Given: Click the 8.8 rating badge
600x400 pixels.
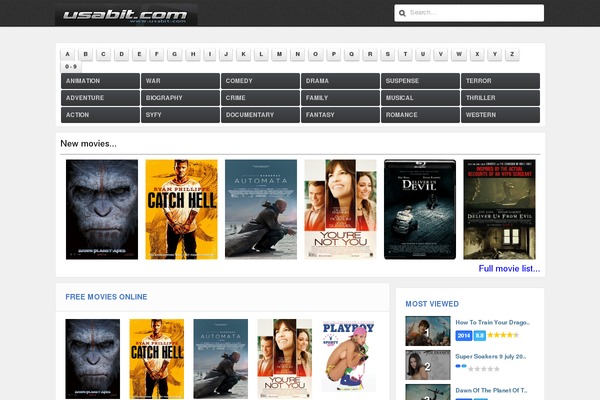Looking at the screenshot, I should click(x=479, y=336).
